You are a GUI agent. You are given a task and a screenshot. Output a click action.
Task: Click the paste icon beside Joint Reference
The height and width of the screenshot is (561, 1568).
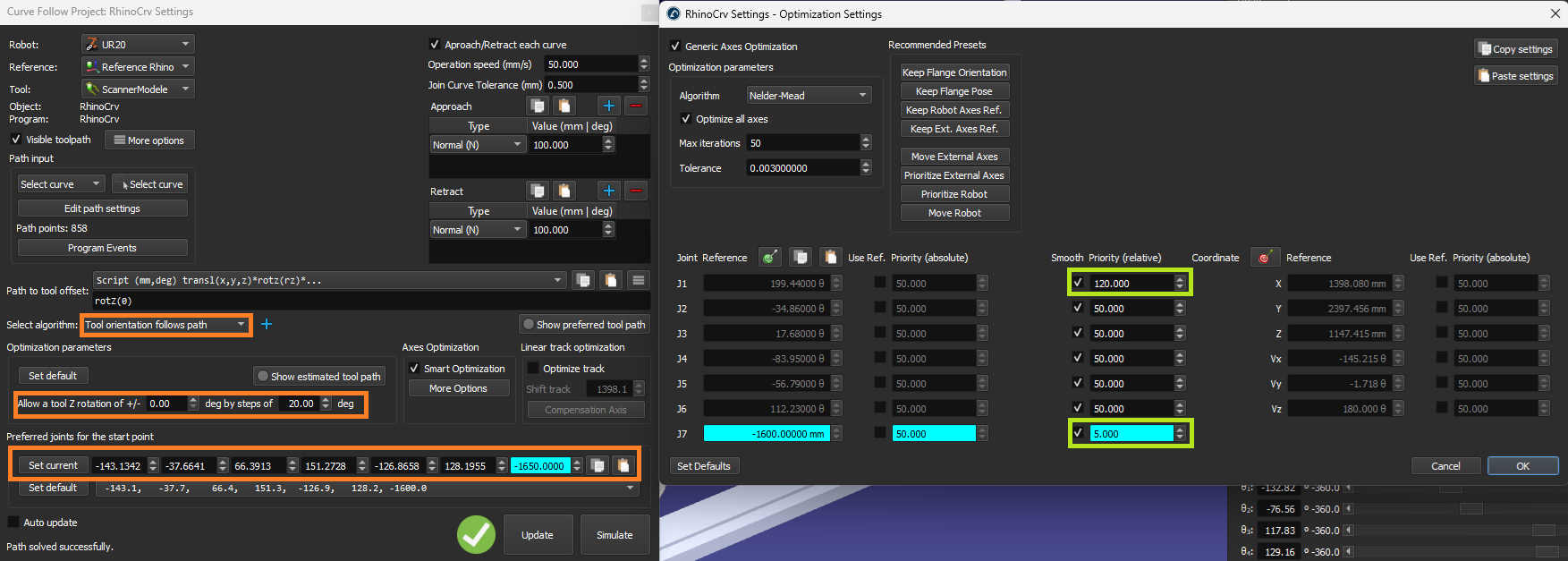[831, 258]
